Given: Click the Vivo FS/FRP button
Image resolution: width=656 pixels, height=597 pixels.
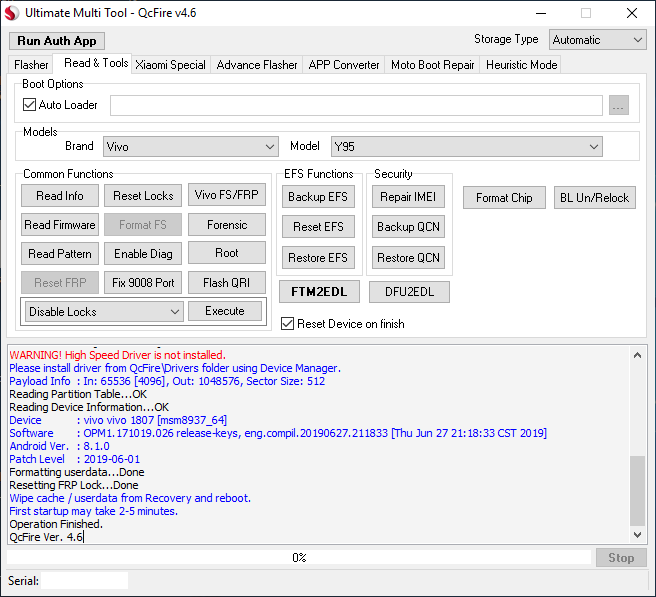Looking at the screenshot, I should (227, 195).
